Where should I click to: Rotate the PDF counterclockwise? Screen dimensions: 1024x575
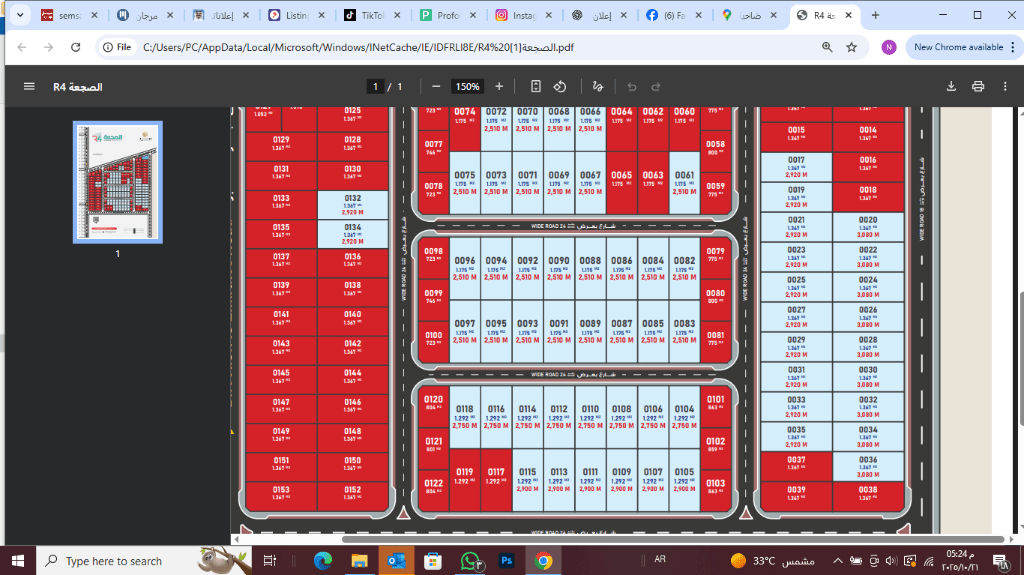[560, 87]
